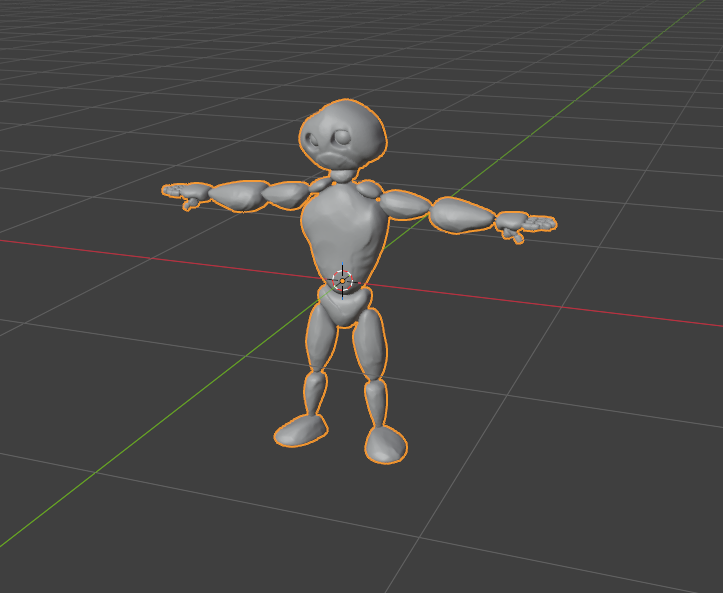723x593 pixels.
Task: Click the 3D cursor at the character's waist
Action: (343, 280)
